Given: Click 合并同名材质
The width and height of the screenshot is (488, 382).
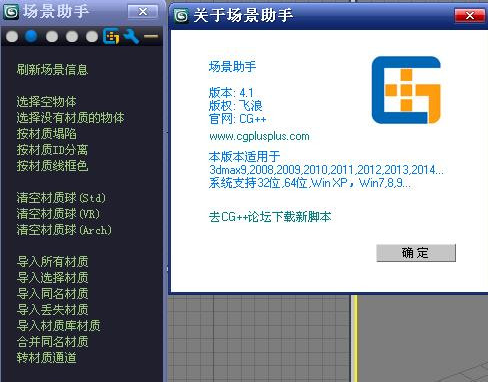Looking at the screenshot, I should coord(52,342).
